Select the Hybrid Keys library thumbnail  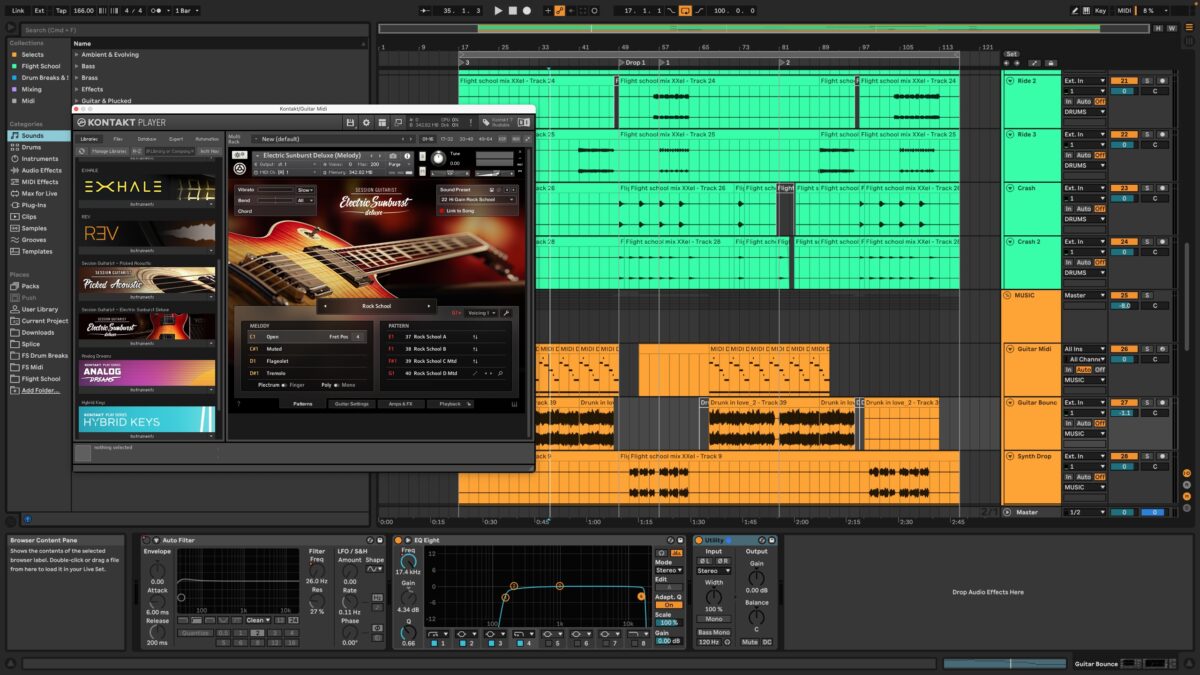(148, 419)
